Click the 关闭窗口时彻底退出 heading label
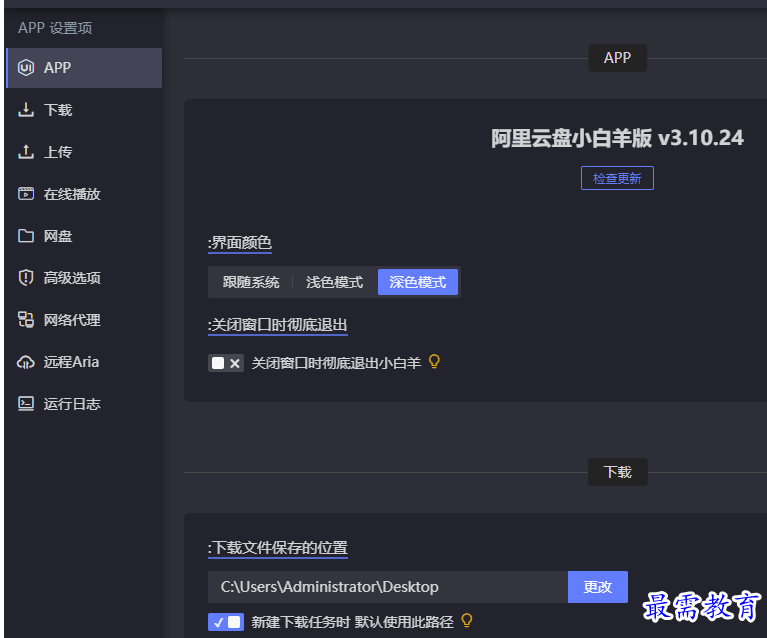 pyautogui.click(x=278, y=325)
